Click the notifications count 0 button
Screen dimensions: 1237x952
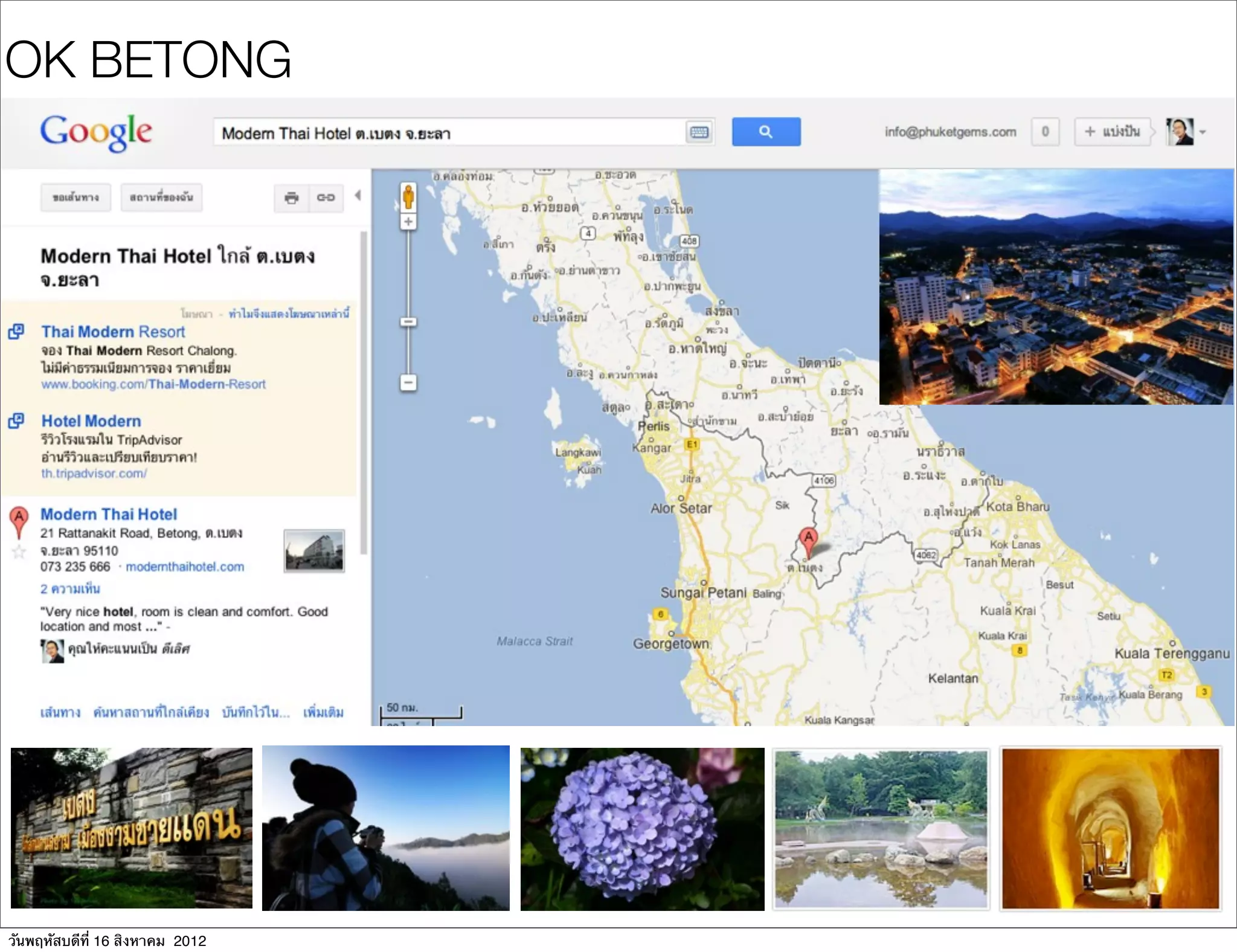pyautogui.click(x=1046, y=132)
